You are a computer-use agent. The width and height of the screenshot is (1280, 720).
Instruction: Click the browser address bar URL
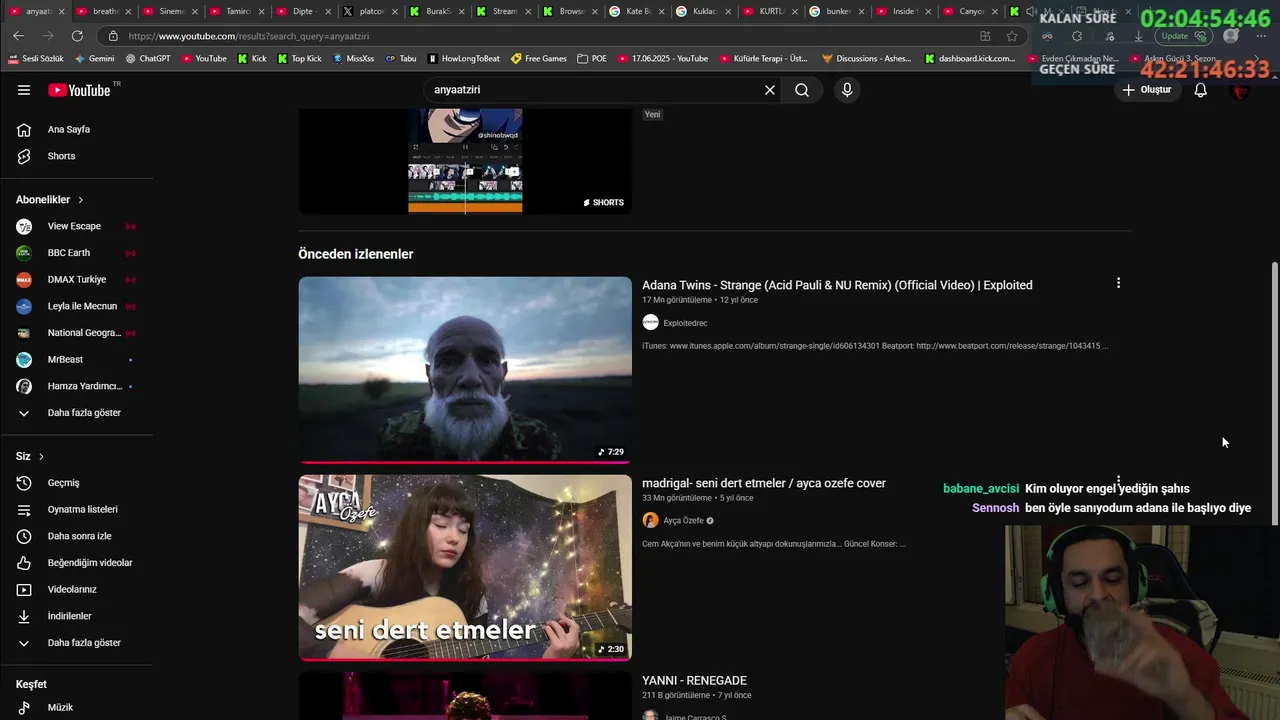tap(249, 36)
